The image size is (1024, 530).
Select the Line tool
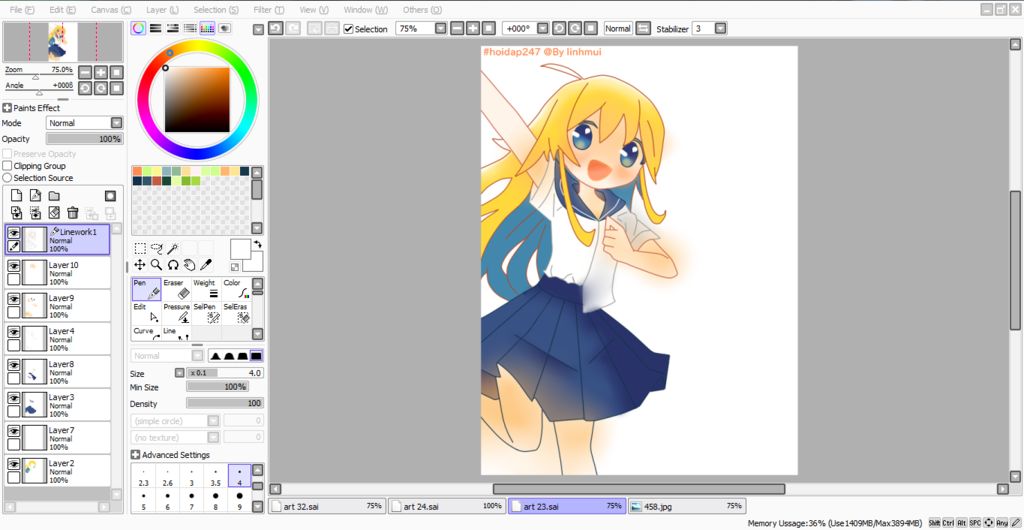point(176,333)
